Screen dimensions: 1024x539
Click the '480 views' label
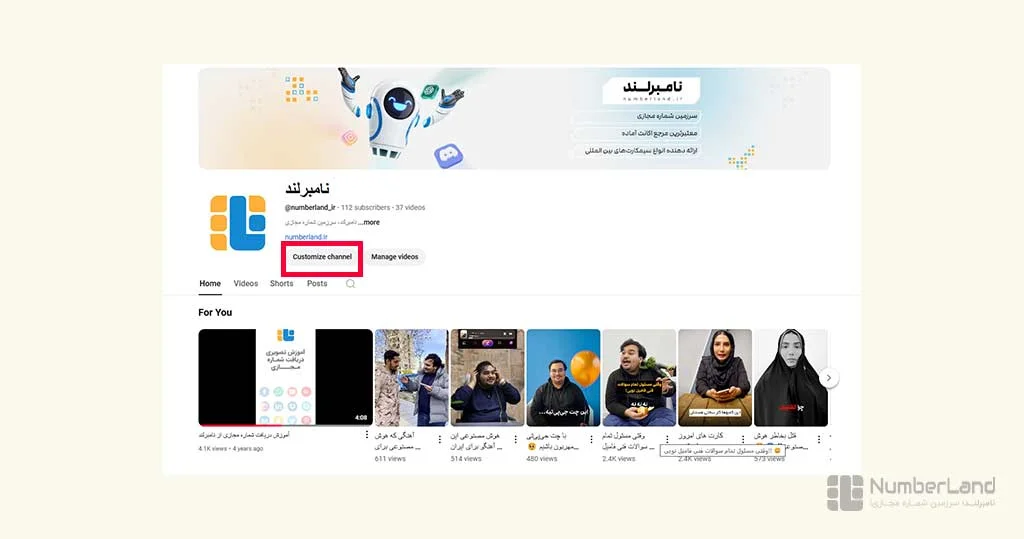[x=541, y=459]
